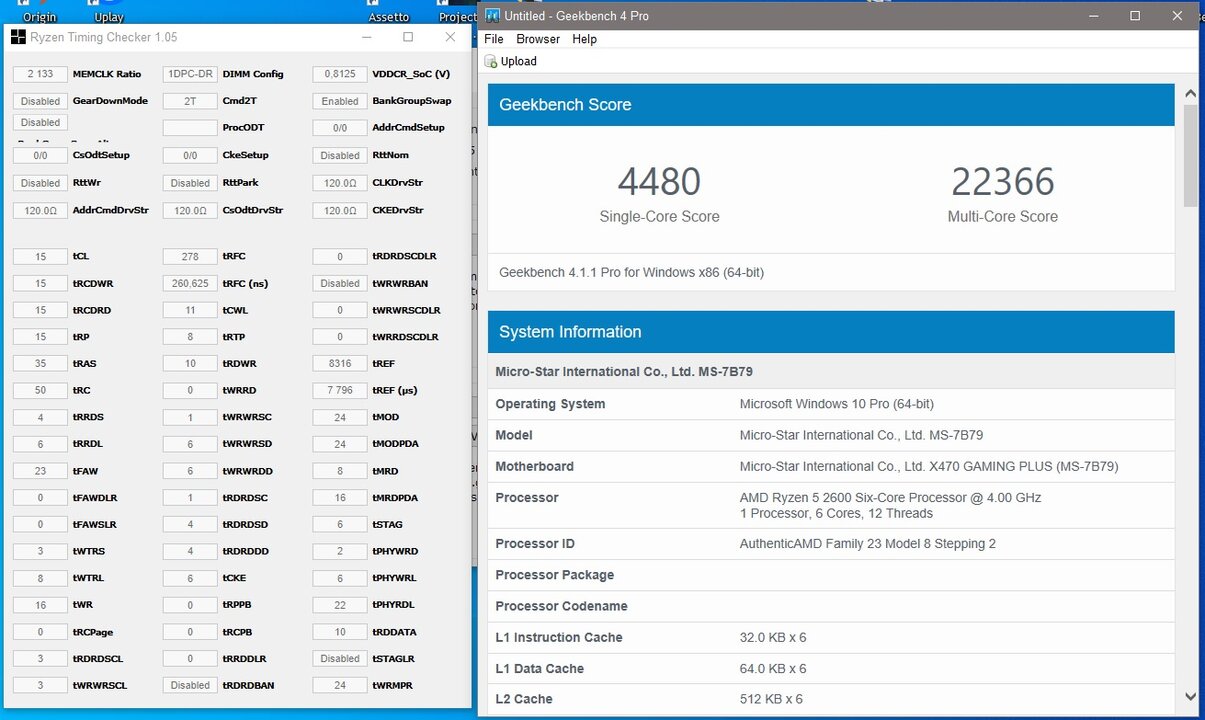Click the tSTAGLR Disabled field
Image resolution: width=1205 pixels, height=720 pixels.
point(340,659)
